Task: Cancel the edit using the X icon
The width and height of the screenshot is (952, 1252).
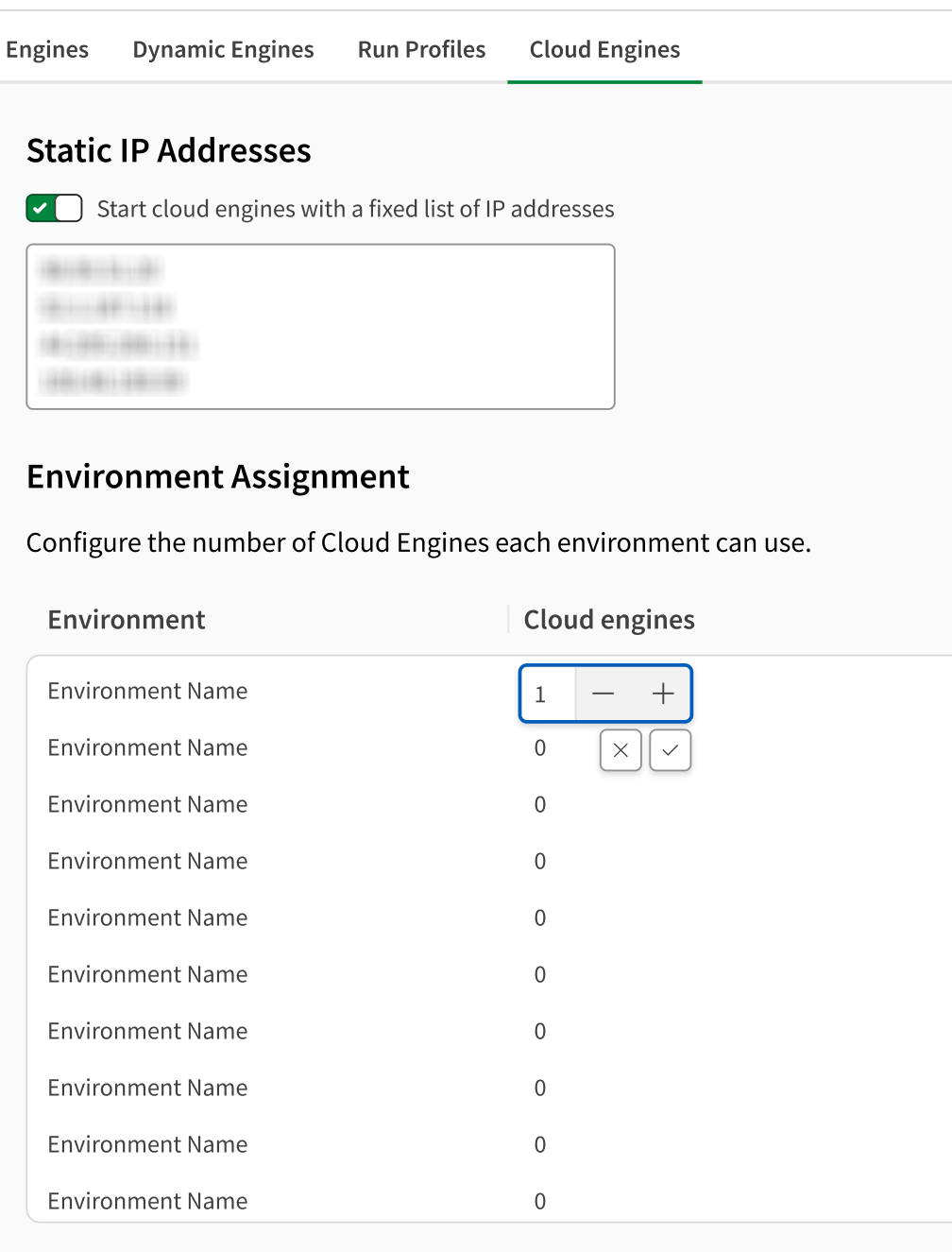Action: click(620, 749)
